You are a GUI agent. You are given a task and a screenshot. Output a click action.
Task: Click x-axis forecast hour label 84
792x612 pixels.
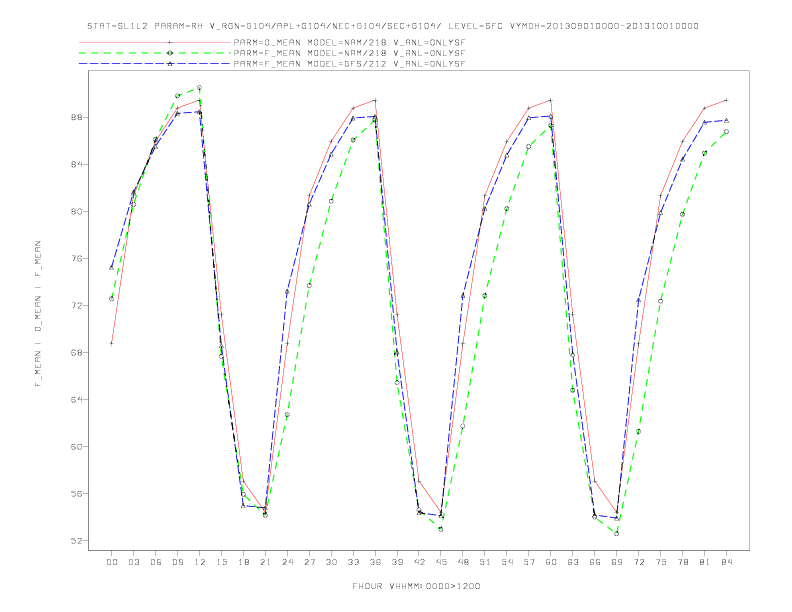click(727, 562)
